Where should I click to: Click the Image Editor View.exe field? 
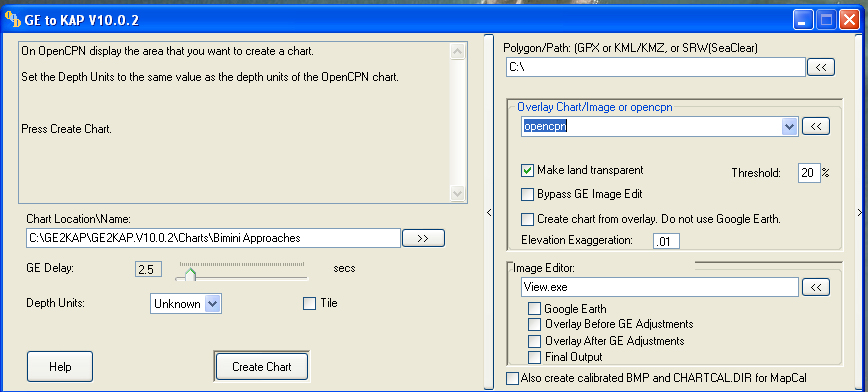pyautogui.click(x=660, y=287)
